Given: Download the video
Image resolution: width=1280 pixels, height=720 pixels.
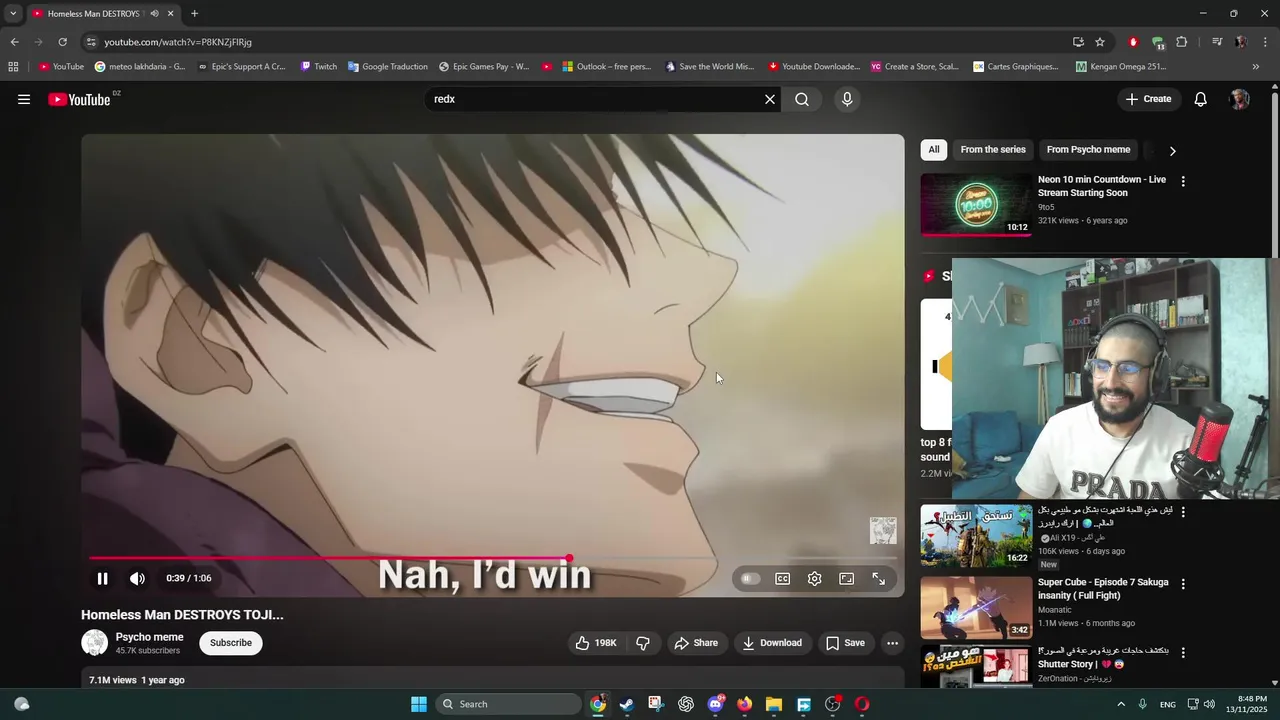Looking at the screenshot, I should point(772,643).
